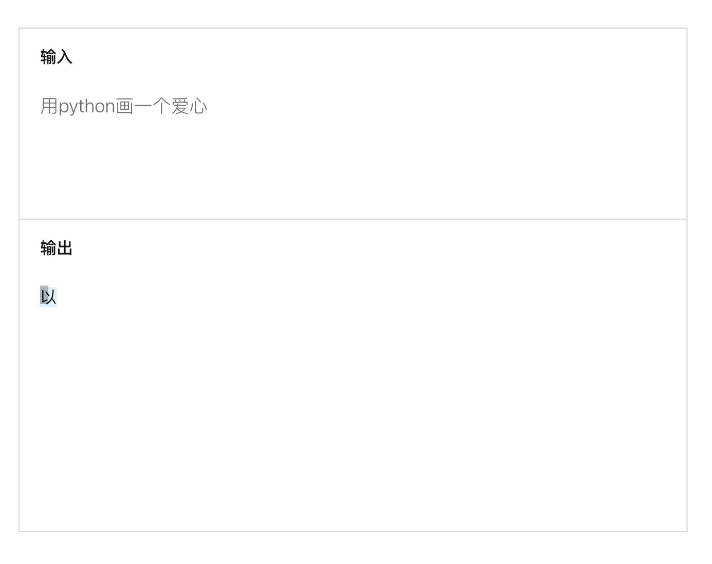Click the letter p in python
The image size is (712, 564).
click(x=63, y=107)
